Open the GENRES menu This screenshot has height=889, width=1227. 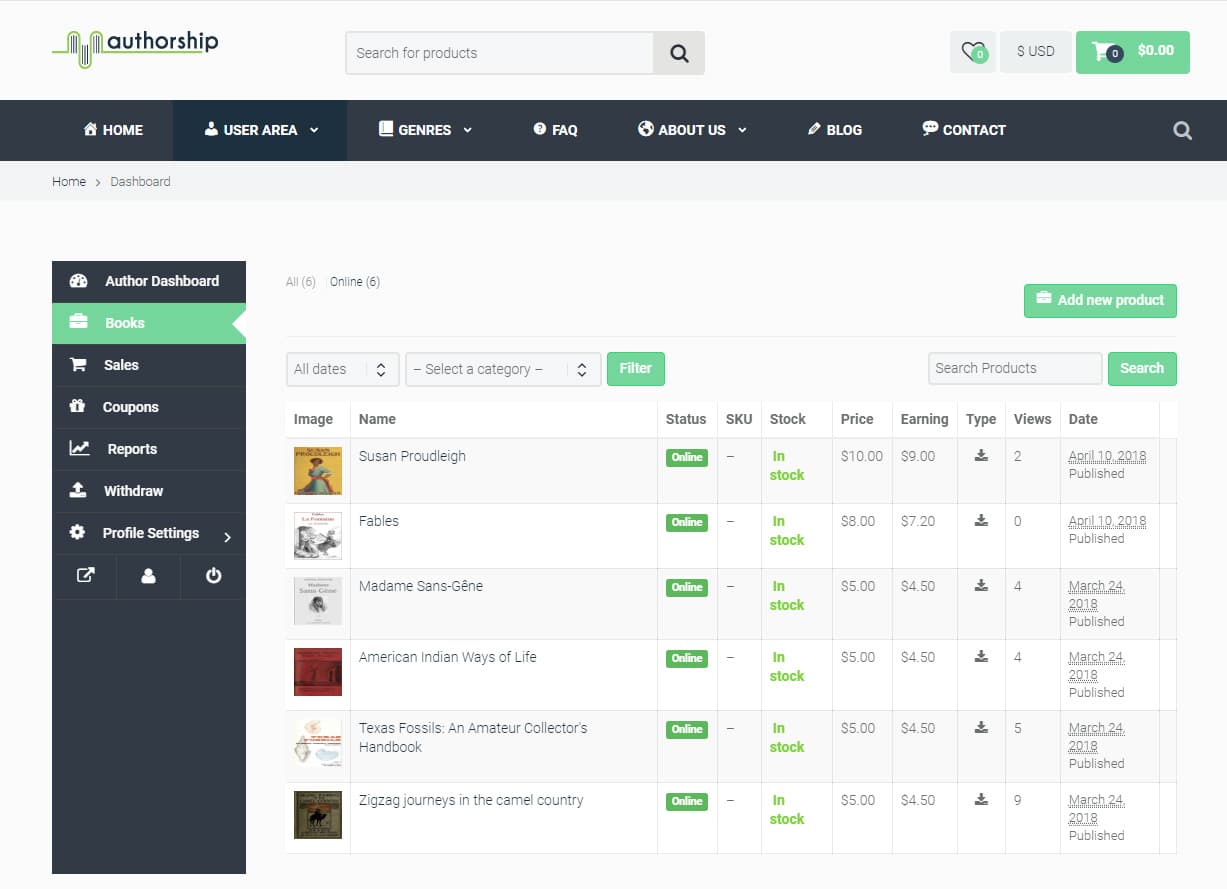pos(425,130)
